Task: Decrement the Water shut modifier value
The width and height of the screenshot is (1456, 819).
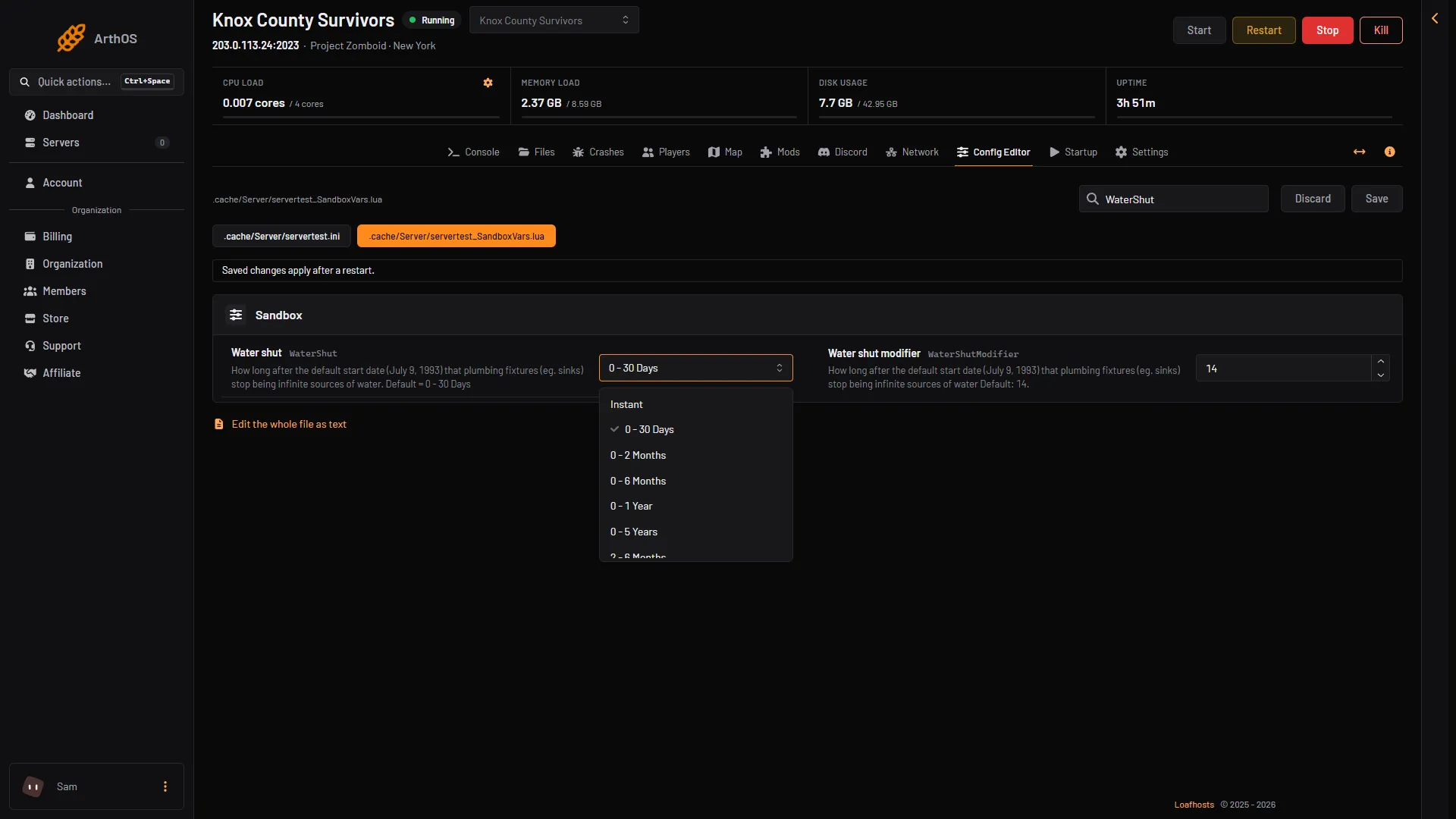Action: (1380, 375)
